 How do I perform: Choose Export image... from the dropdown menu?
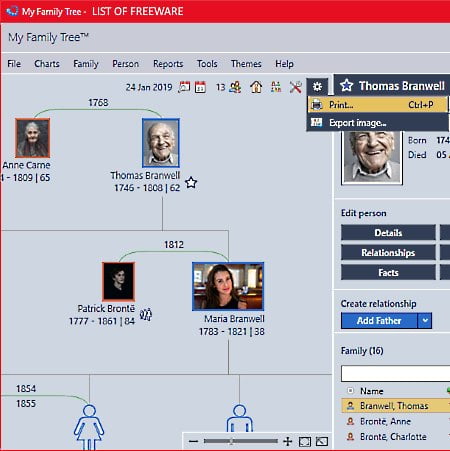click(x=377, y=123)
